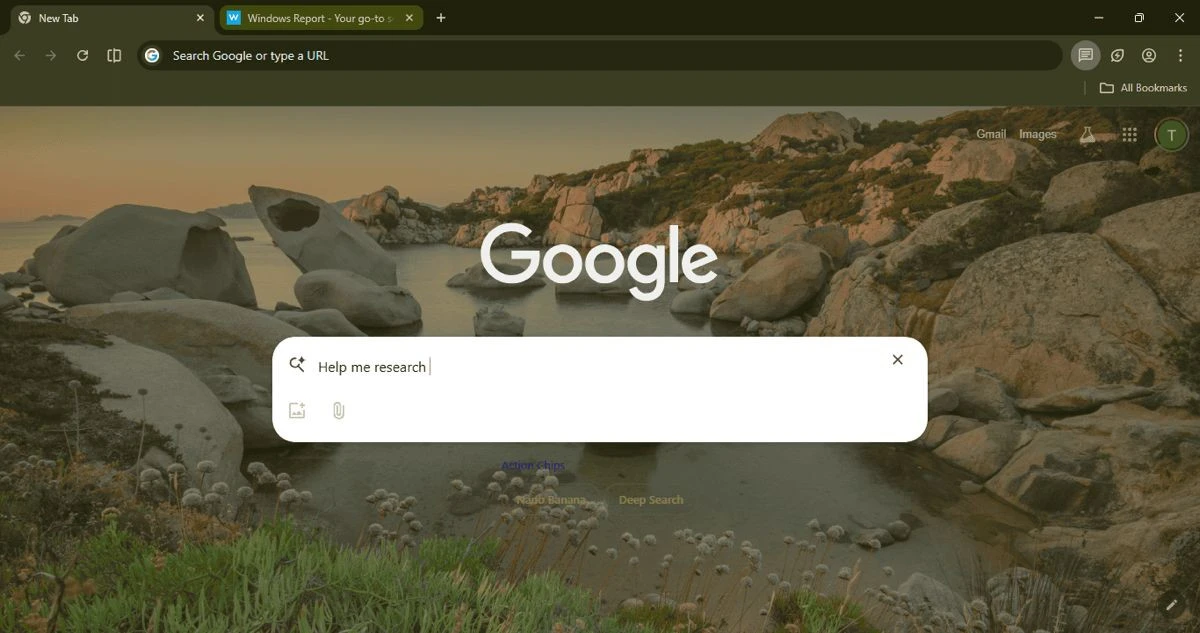
Task: Reload the current page
Action: coord(83,55)
